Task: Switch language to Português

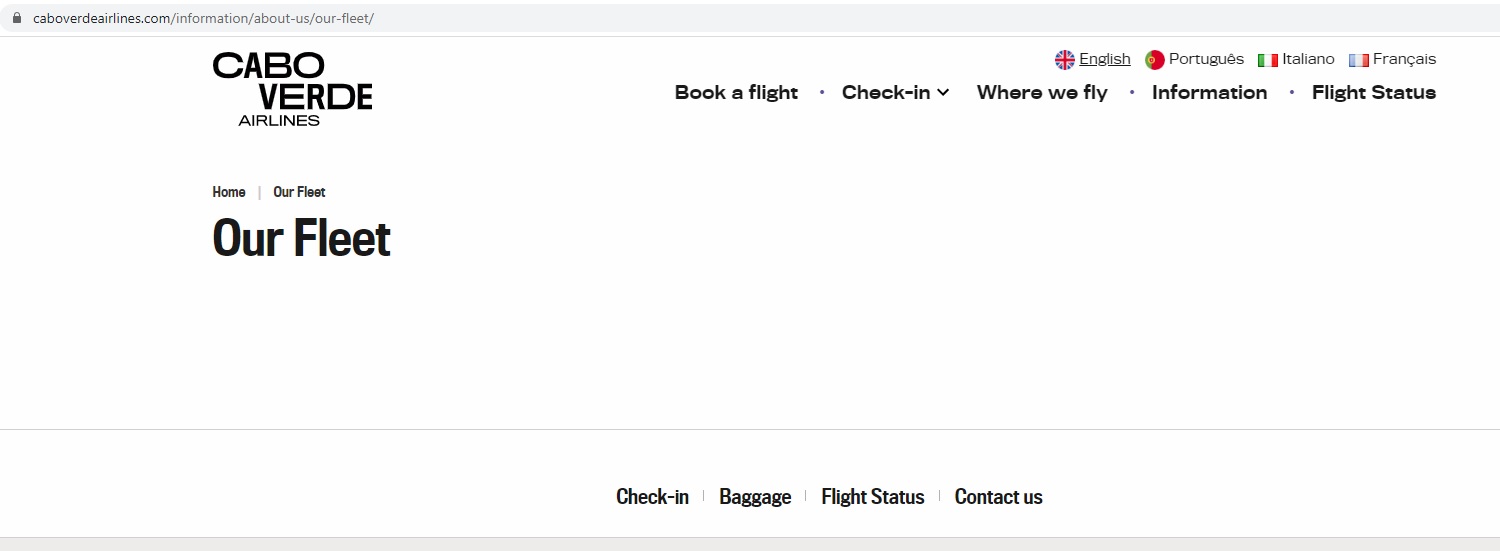Action: pos(1206,59)
